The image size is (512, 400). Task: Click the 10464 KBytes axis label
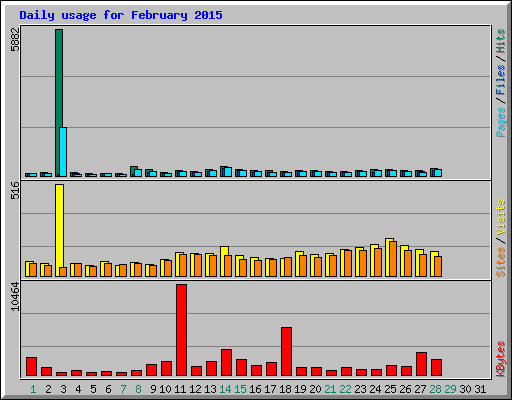pyautogui.click(x=15, y=297)
